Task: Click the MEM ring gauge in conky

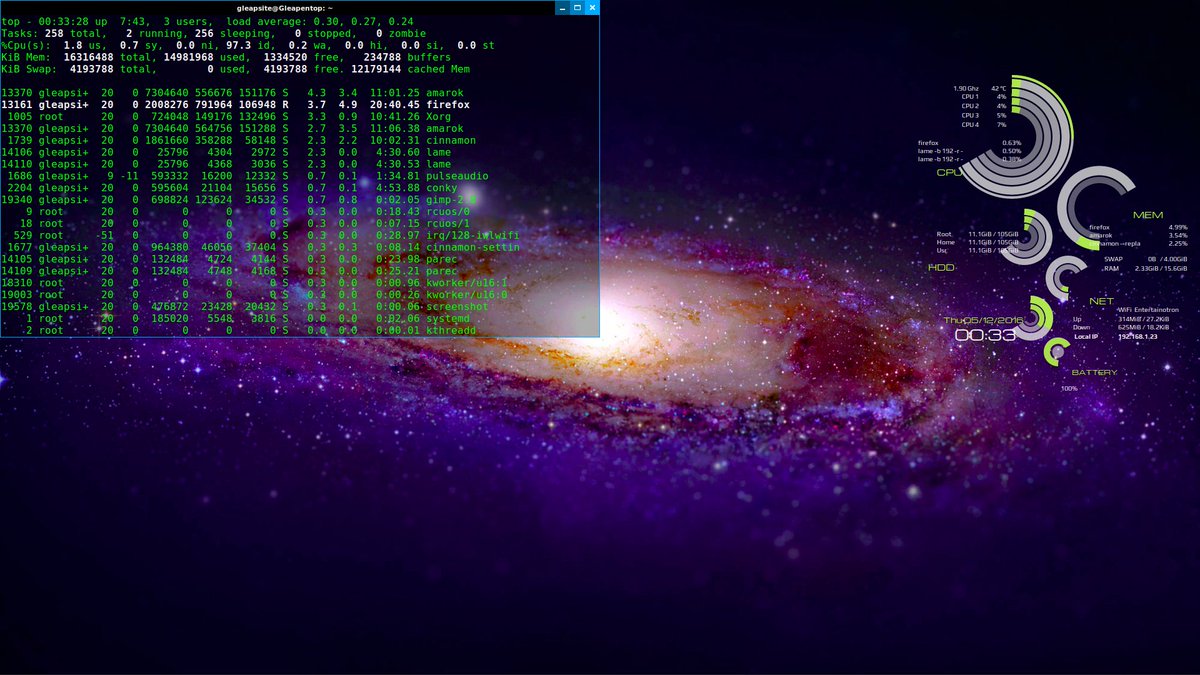Action: [1097, 208]
